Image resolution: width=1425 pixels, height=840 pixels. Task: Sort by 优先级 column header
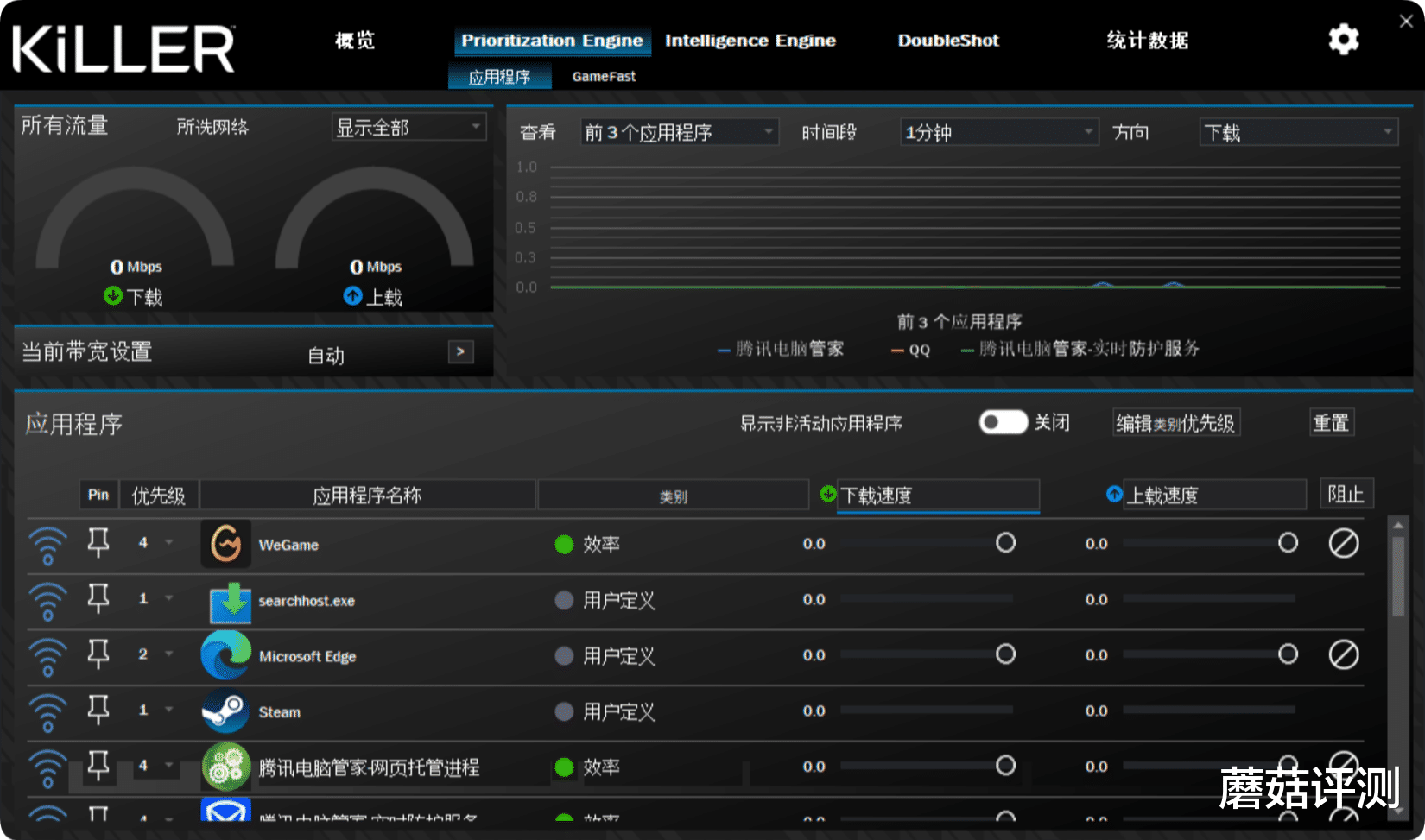pyautogui.click(x=158, y=495)
